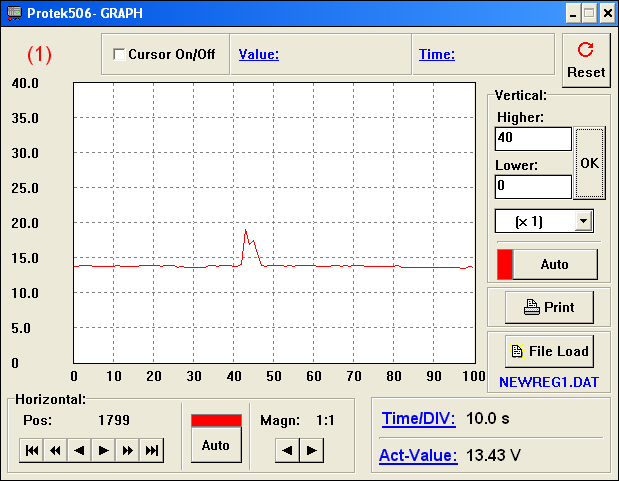Click the fast forward horizontal button
This screenshot has width=619, height=481.
[x=128, y=451]
